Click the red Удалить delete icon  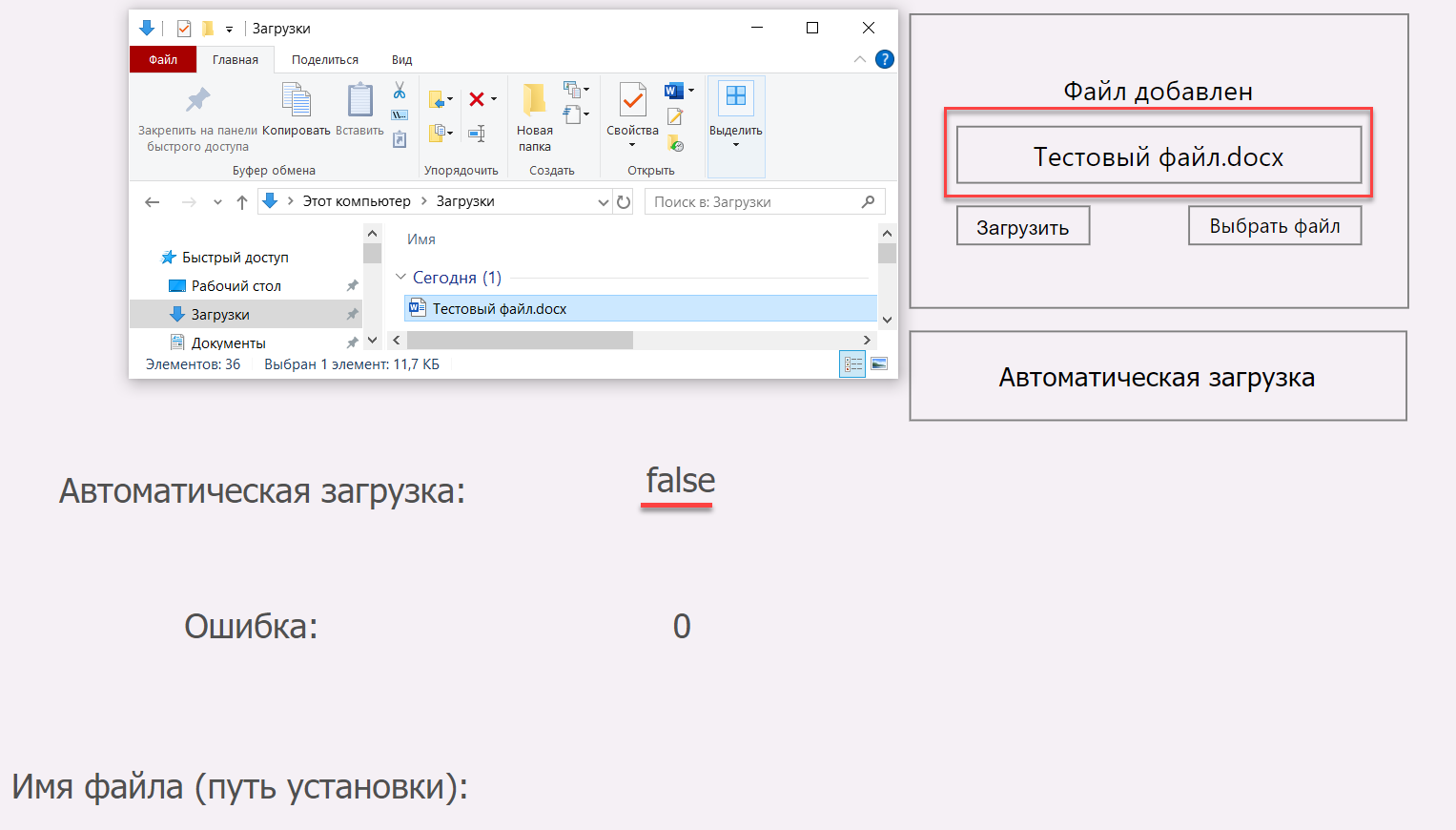[x=476, y=97]
